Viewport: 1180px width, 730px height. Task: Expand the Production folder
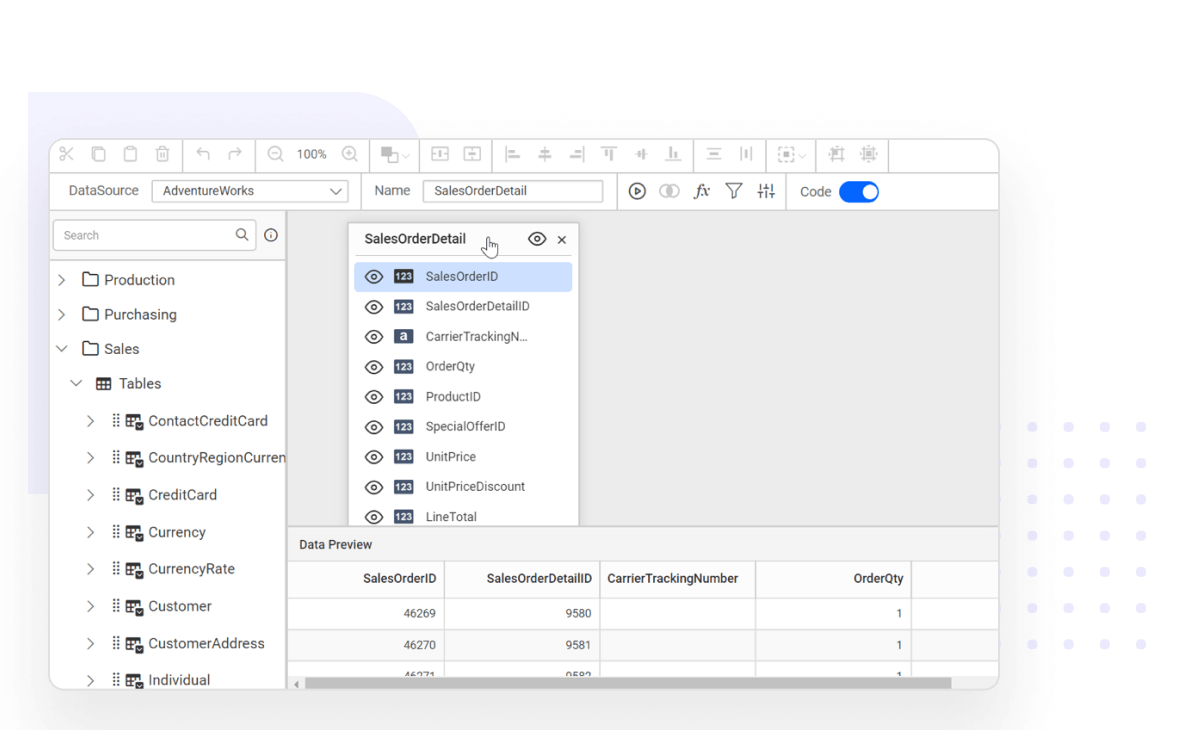tap(62, 280)
